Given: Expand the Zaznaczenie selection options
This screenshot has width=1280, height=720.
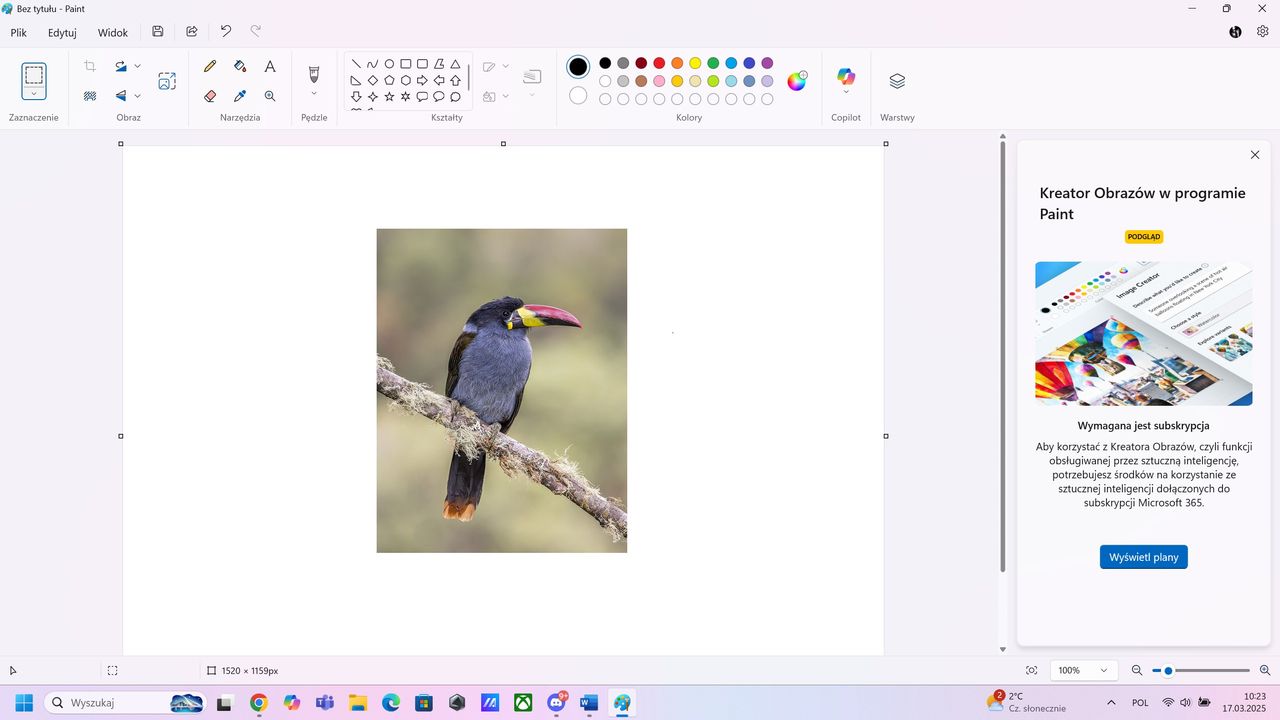Looking at the screenshot, I should [x=33, y=92].
